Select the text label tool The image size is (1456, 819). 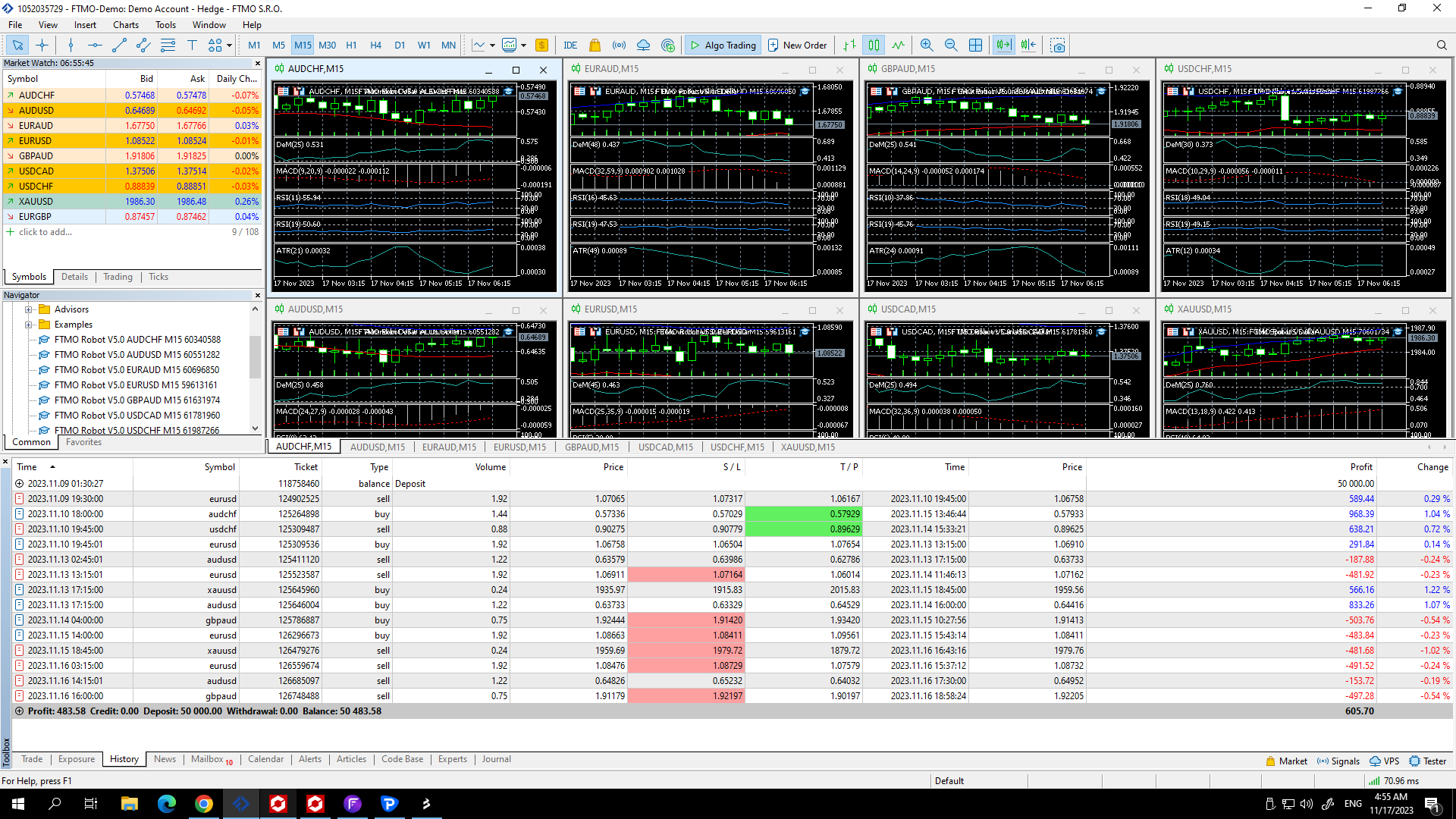click(192, 45)
